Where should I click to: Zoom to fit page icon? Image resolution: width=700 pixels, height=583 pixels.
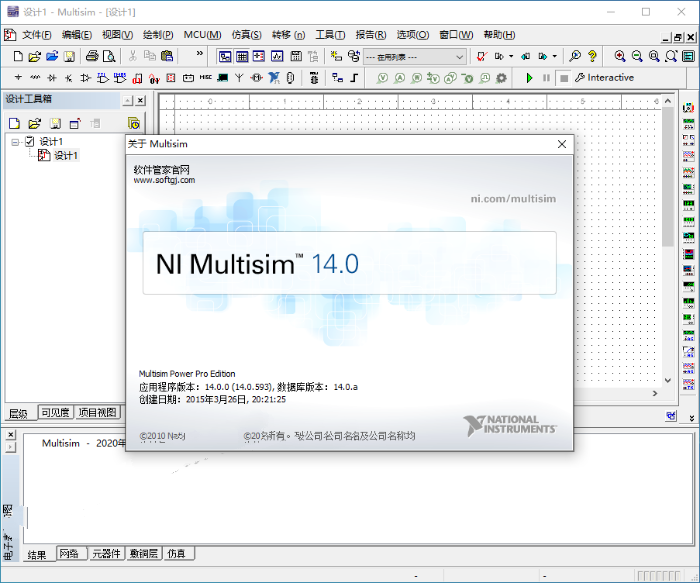(671, 56)
